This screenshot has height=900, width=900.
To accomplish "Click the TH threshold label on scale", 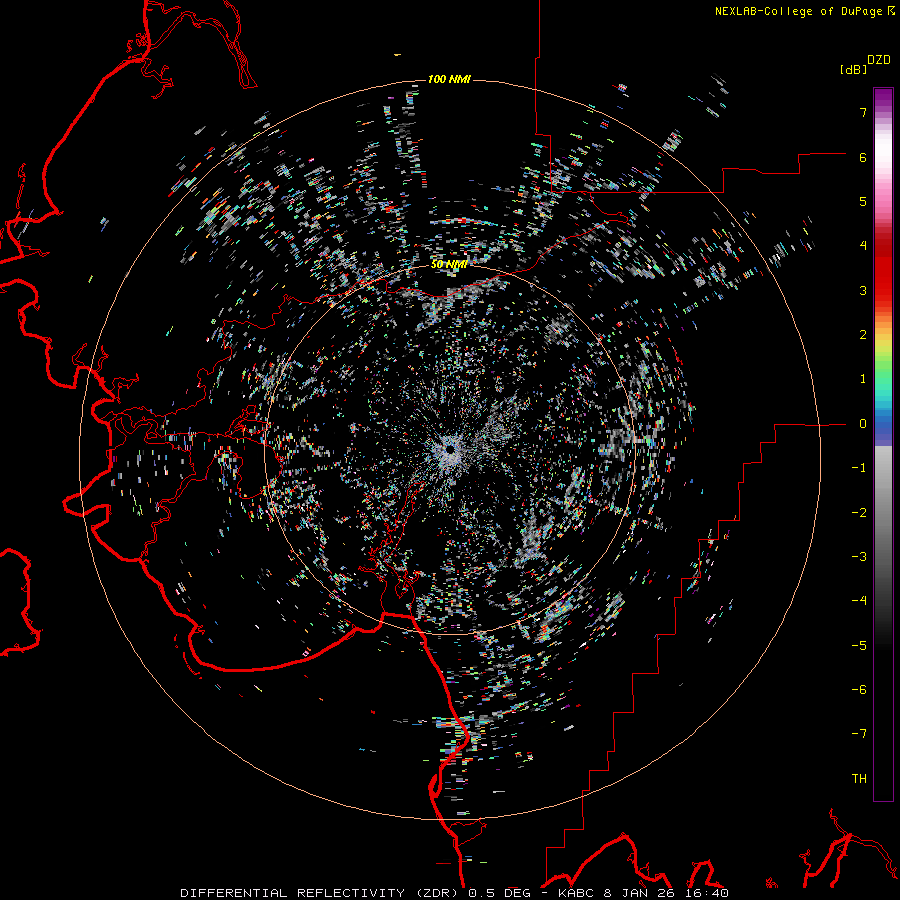I will click(859, 779).
